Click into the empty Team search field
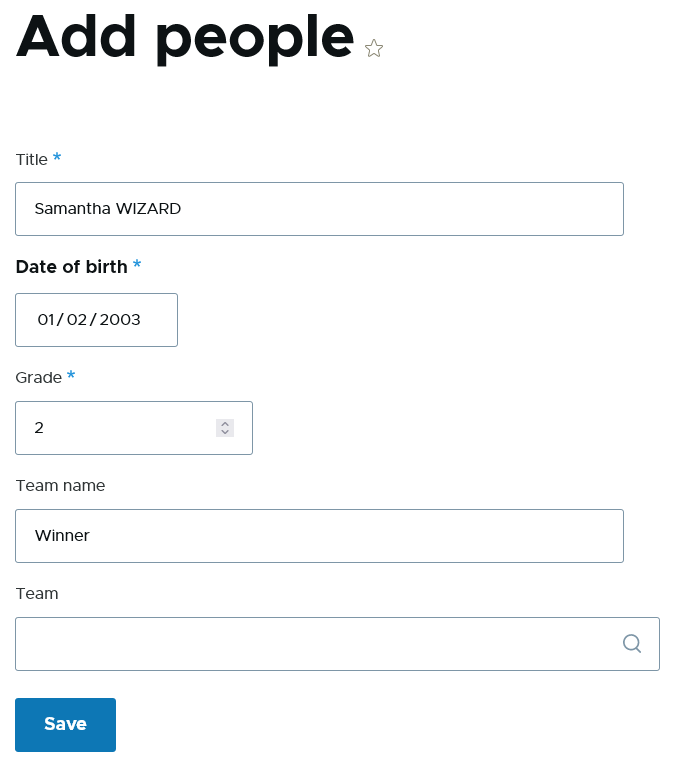679x769 pixels. (x=310, y=643)
